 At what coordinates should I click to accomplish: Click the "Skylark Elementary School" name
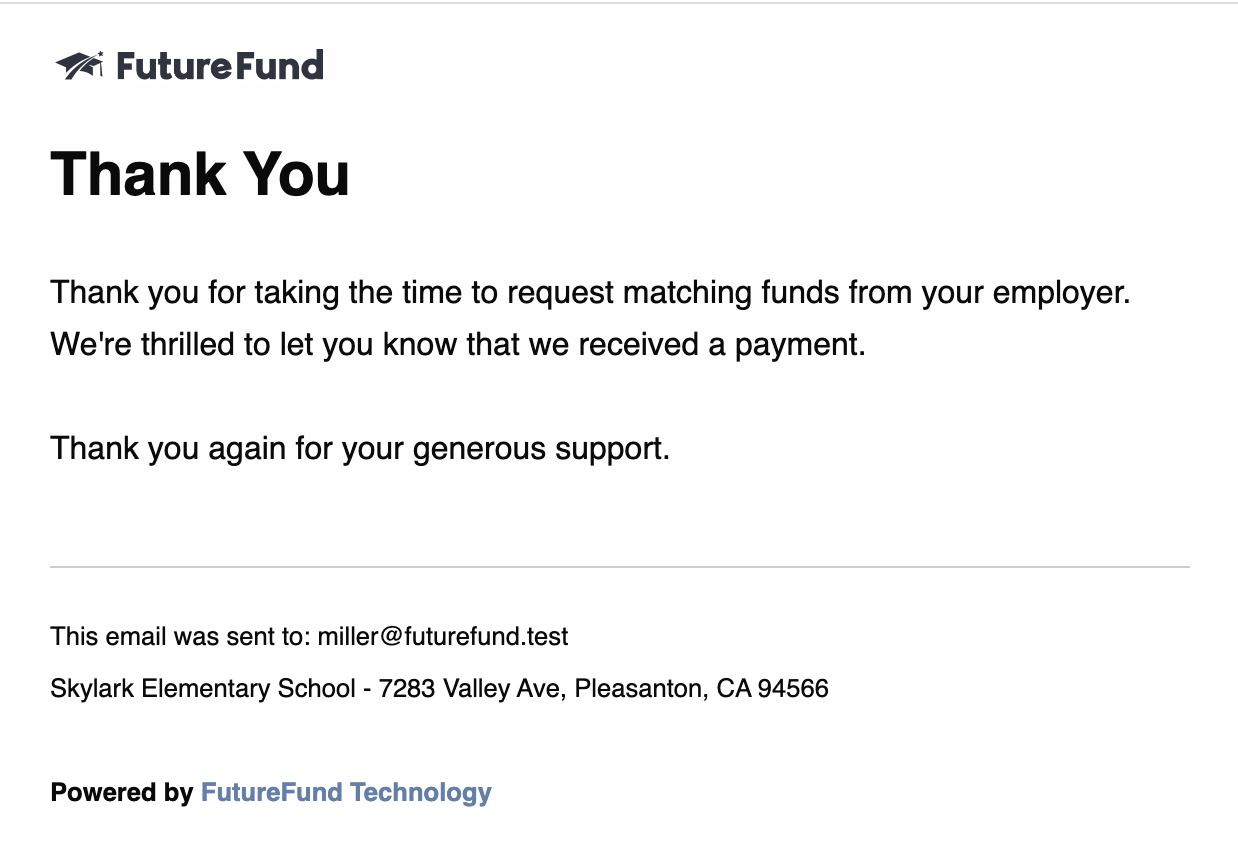(203, 688)
